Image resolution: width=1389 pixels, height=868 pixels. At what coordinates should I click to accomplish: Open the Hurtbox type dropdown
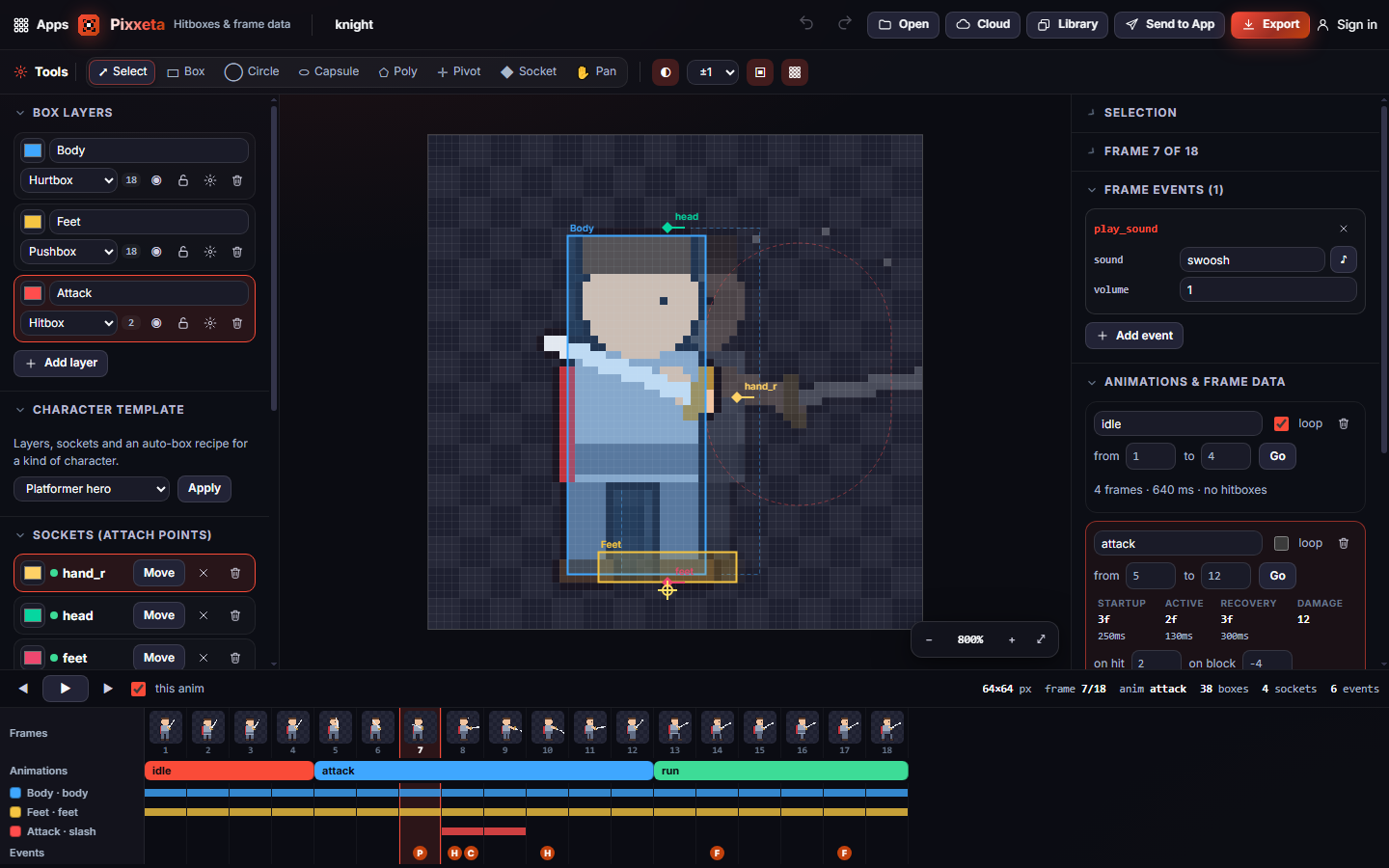click(x=68, y=180)
